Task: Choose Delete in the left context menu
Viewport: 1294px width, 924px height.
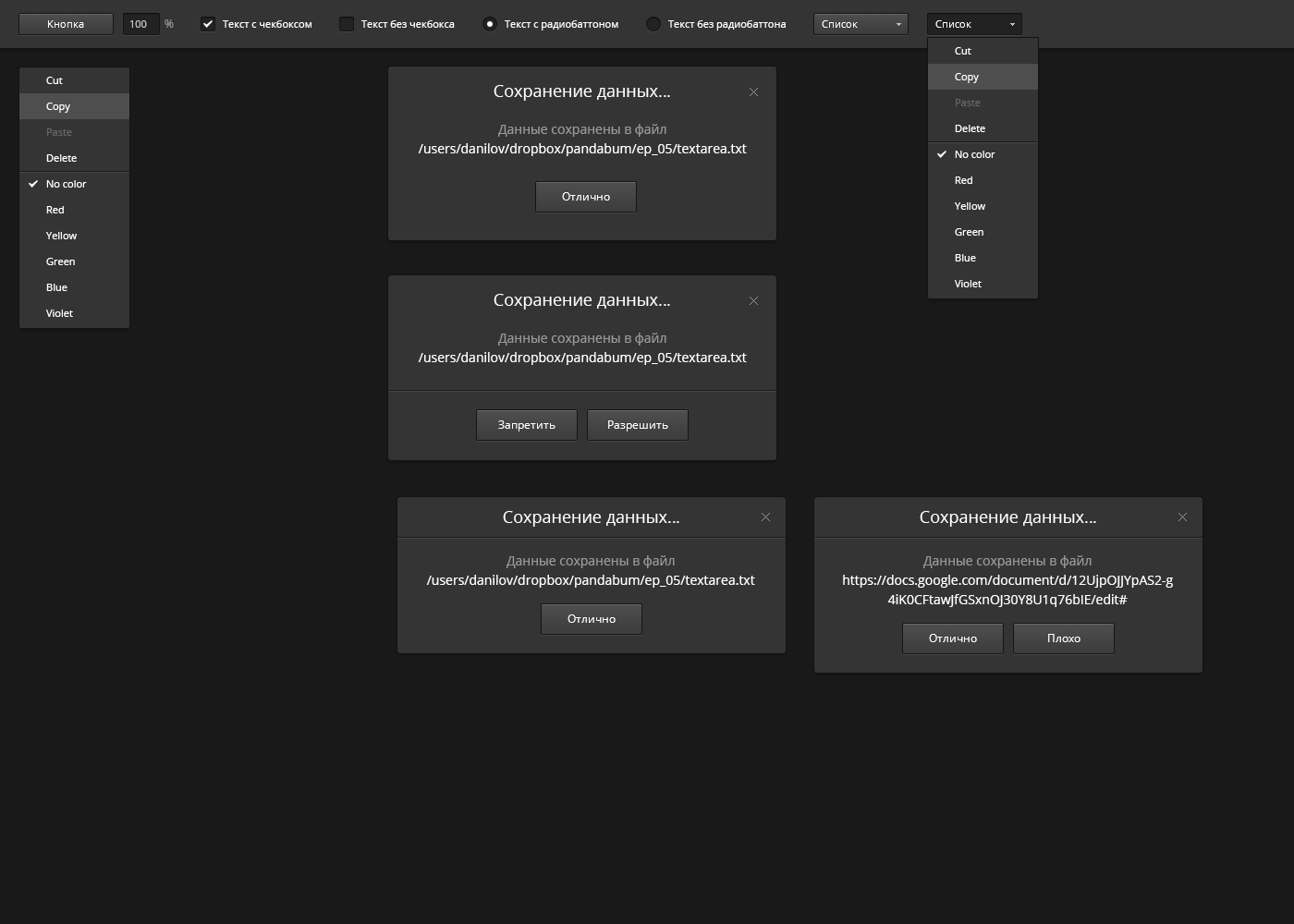Action: 74,158
